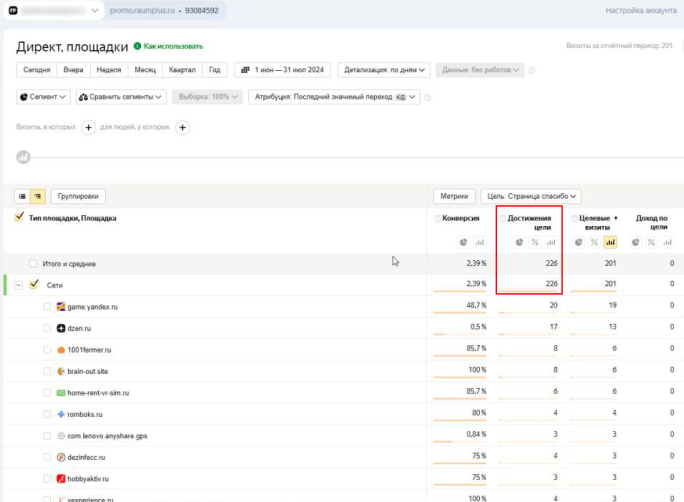Select the Неделя period tab

pyautogui.click(x=110, y=70)
